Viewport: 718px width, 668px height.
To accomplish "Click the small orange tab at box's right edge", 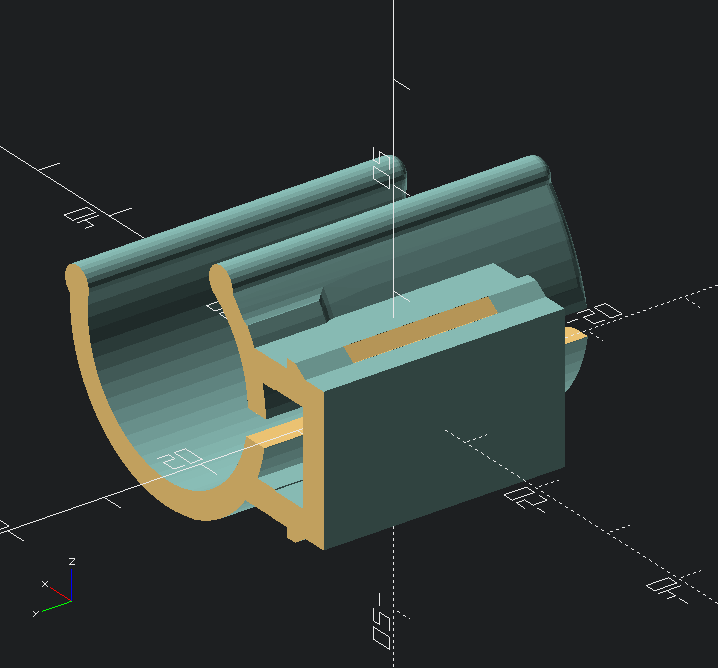I will point(574,336).
